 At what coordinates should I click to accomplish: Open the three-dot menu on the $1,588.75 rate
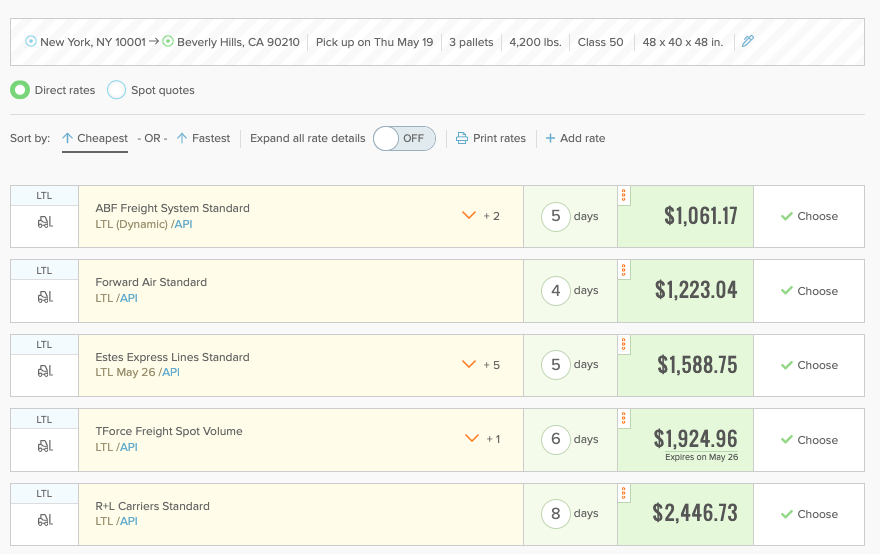[x=624, y=344]
